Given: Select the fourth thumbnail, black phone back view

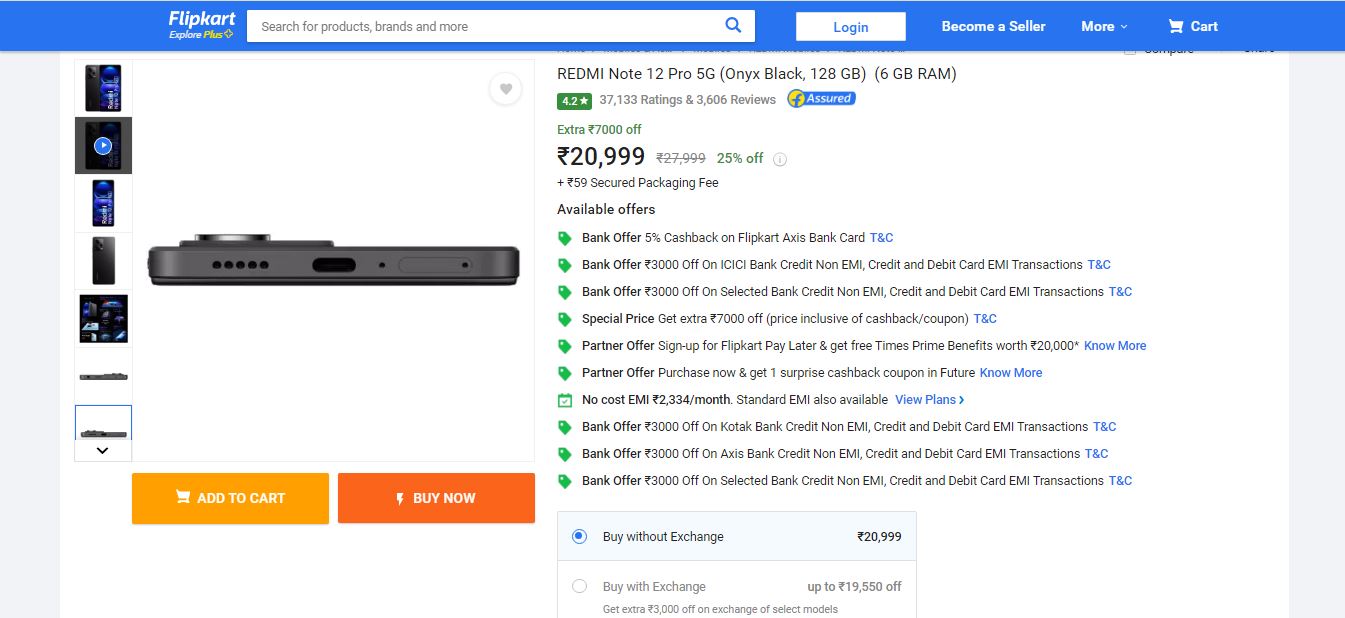Looking at the screenshot, I should coord(103,261).
